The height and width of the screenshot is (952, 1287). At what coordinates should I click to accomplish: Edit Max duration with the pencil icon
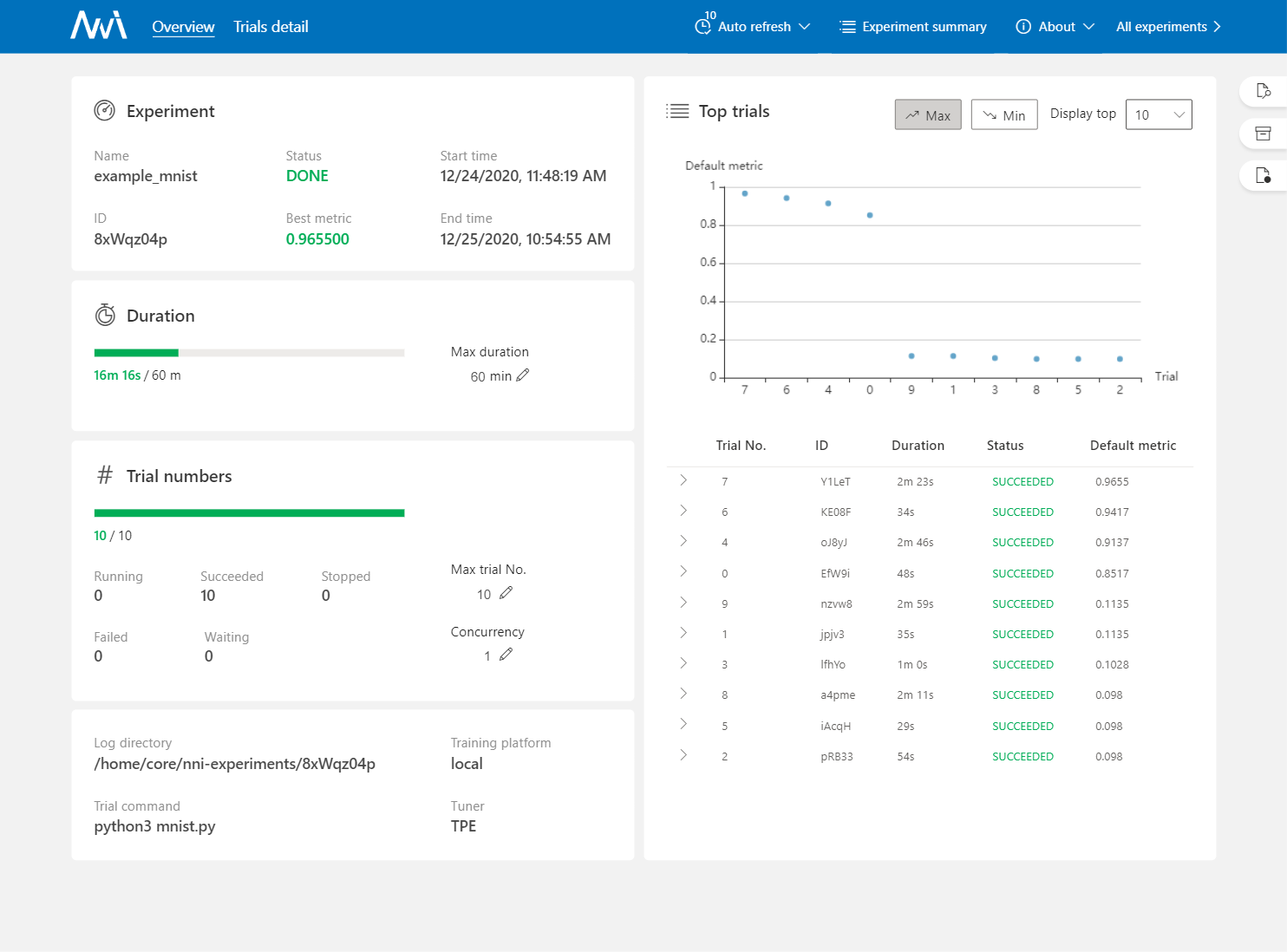(x=522, y=375)
